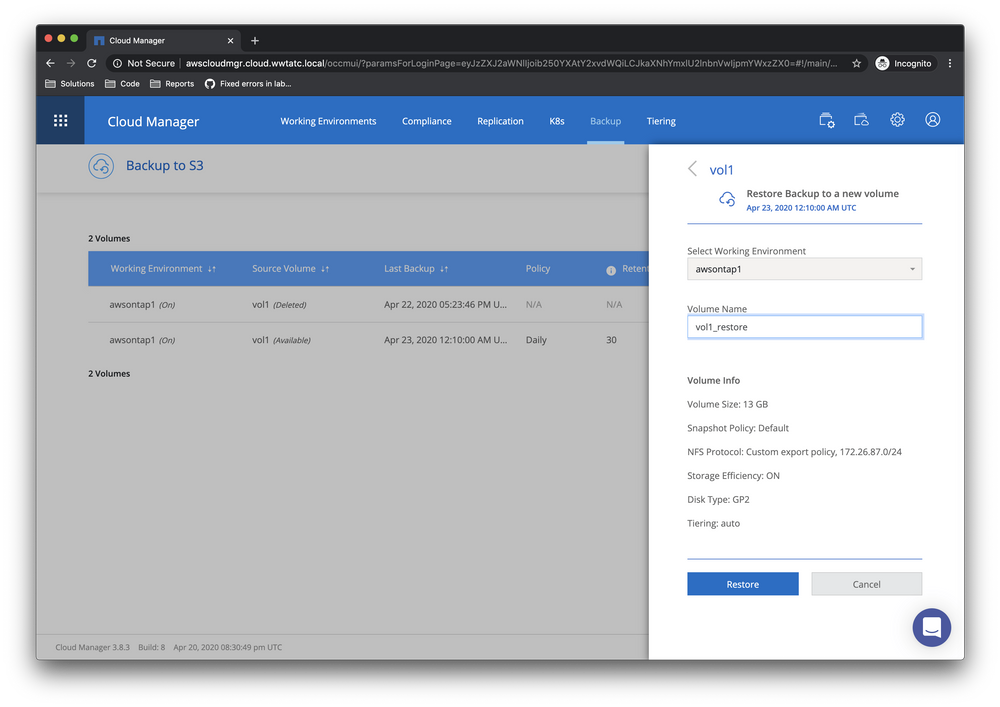The width and height of the screenshot is (1000, 707).
Task: Open Chrome three-dot menu
Action: (x=950, y=63)
